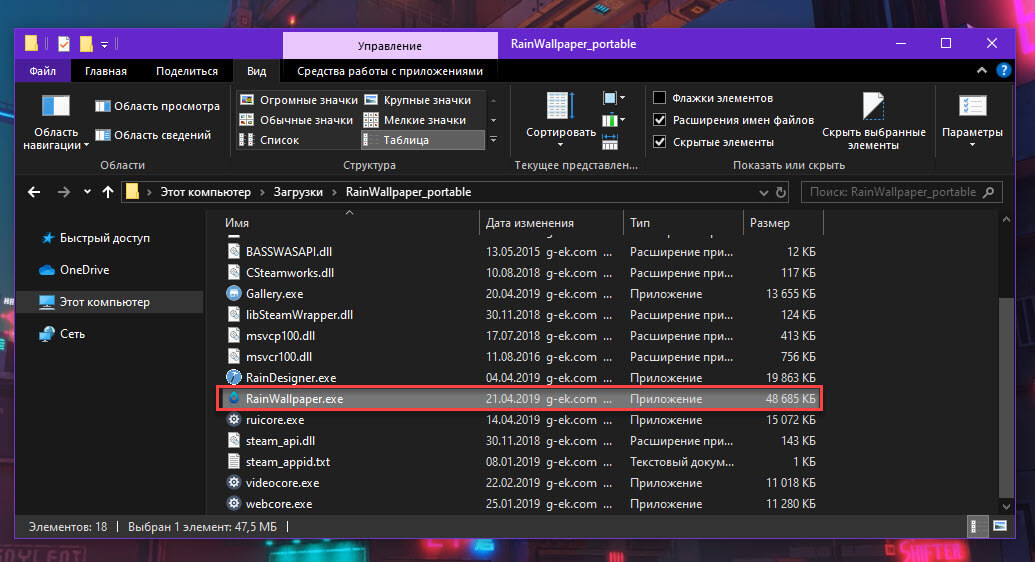Click size all columns to fit icon
This screenshot has height=562, width=1035.
coord(610,141)
